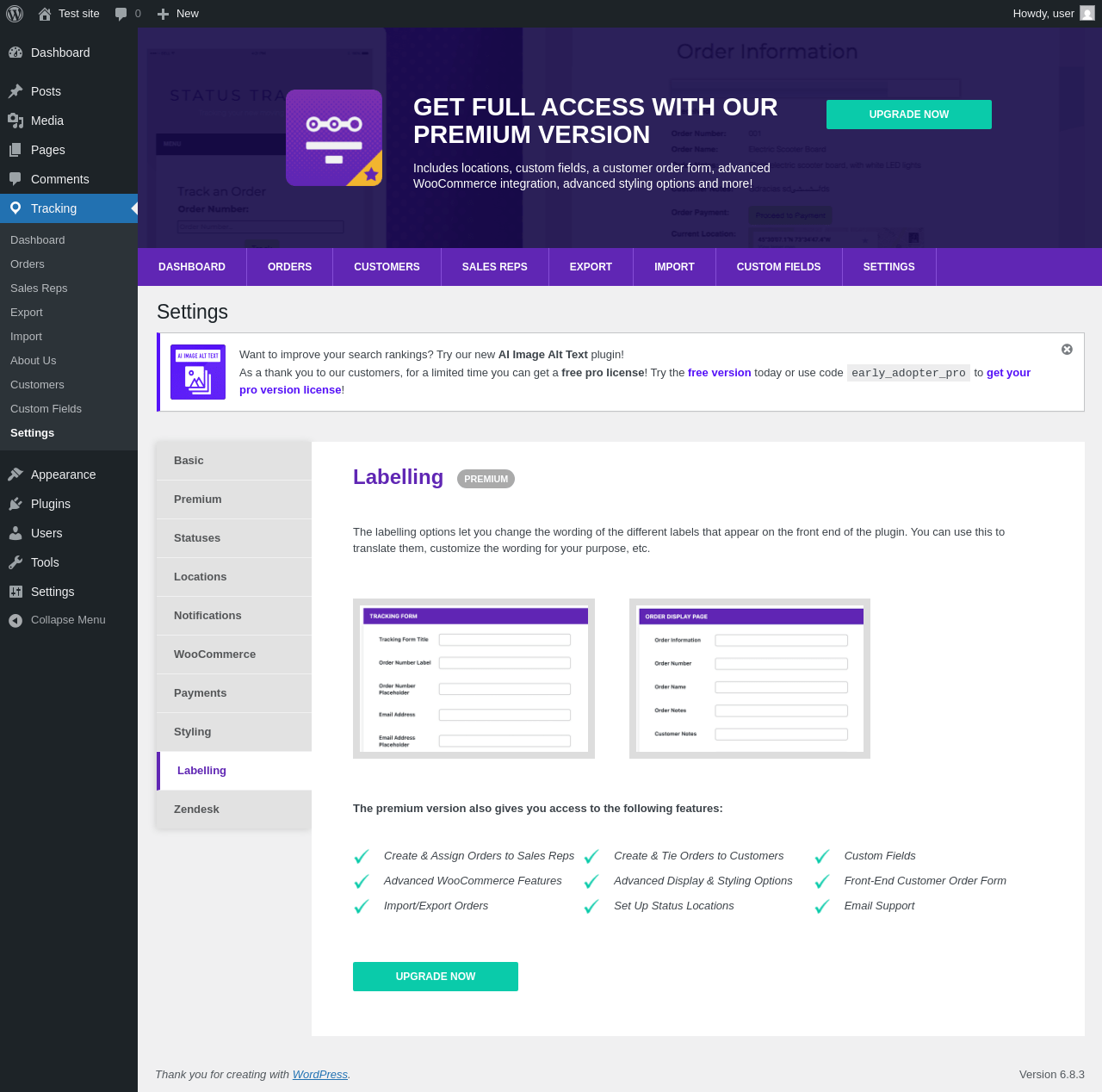1102x1092 pixels.
Task: Click the Settings sliders icon in sidebar
Action: click(15, 592)
